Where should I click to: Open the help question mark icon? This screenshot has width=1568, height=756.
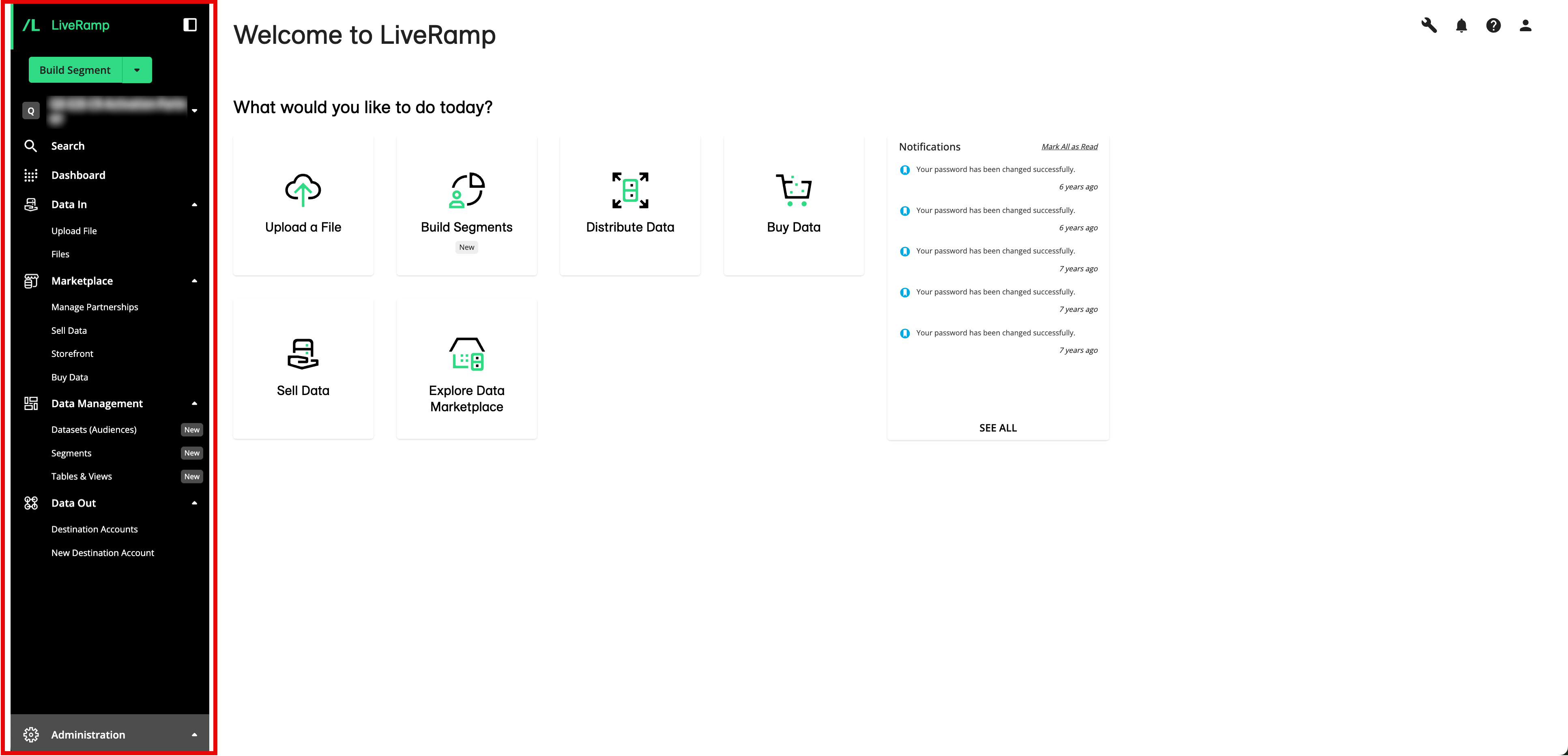tap(1493, 26)
